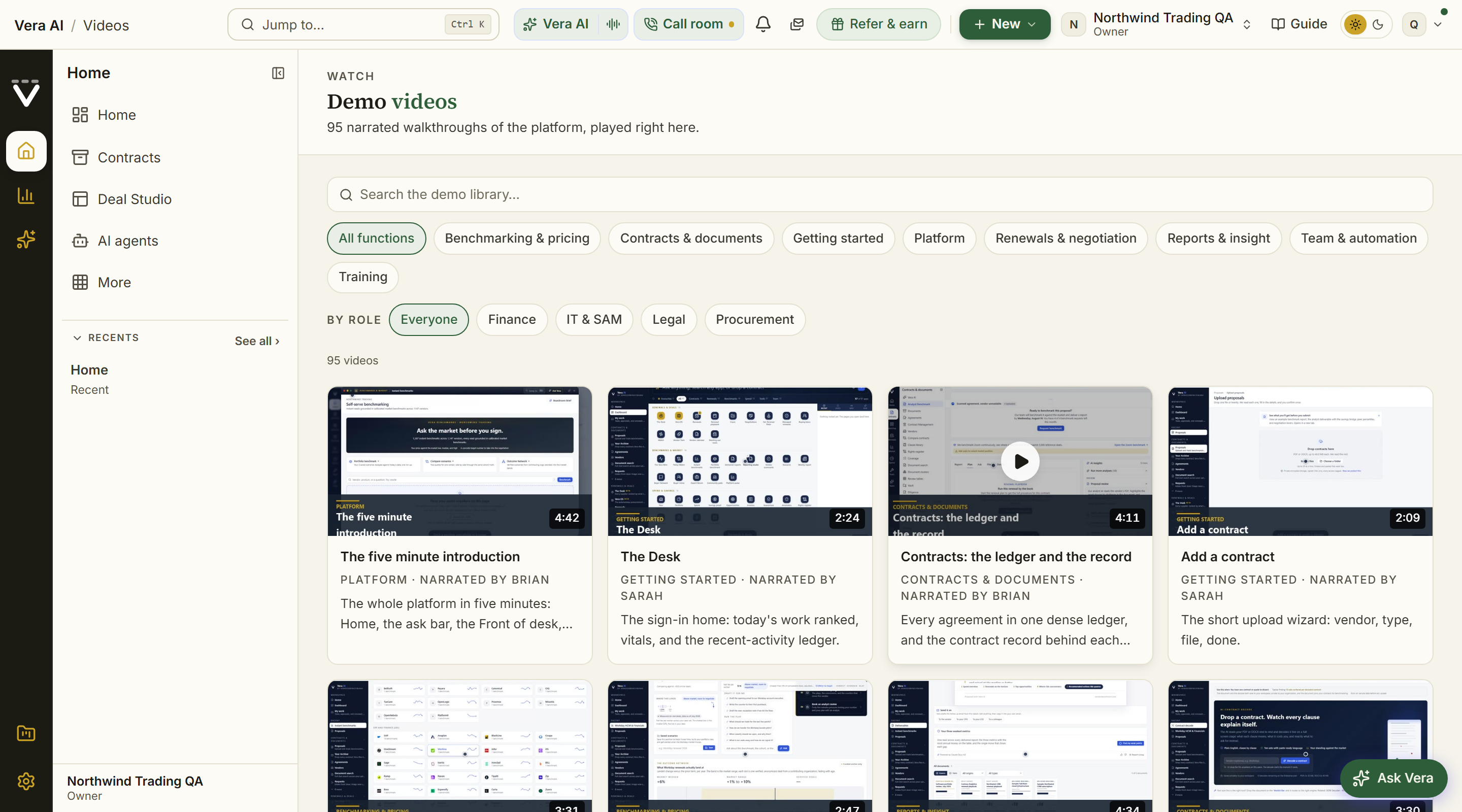The height and width of the screenshot is (812, 1462).
Task: Click the Search the demo library field
Action: [x=880, y=195]
